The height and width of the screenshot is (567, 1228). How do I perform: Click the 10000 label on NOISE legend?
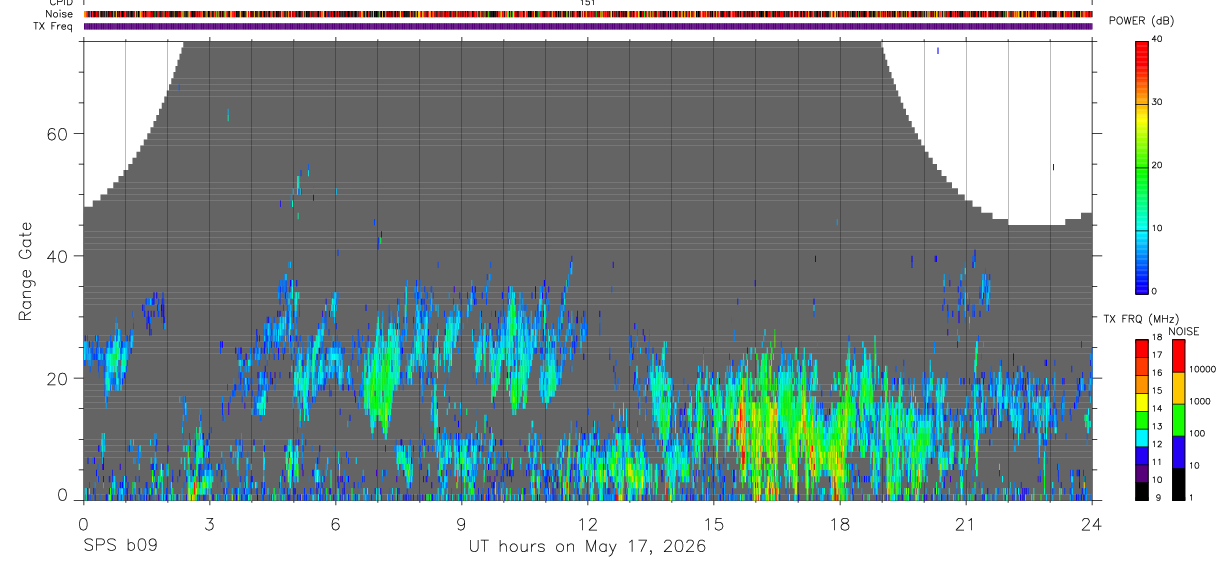pyautogui.click(x=1202, y=369)
